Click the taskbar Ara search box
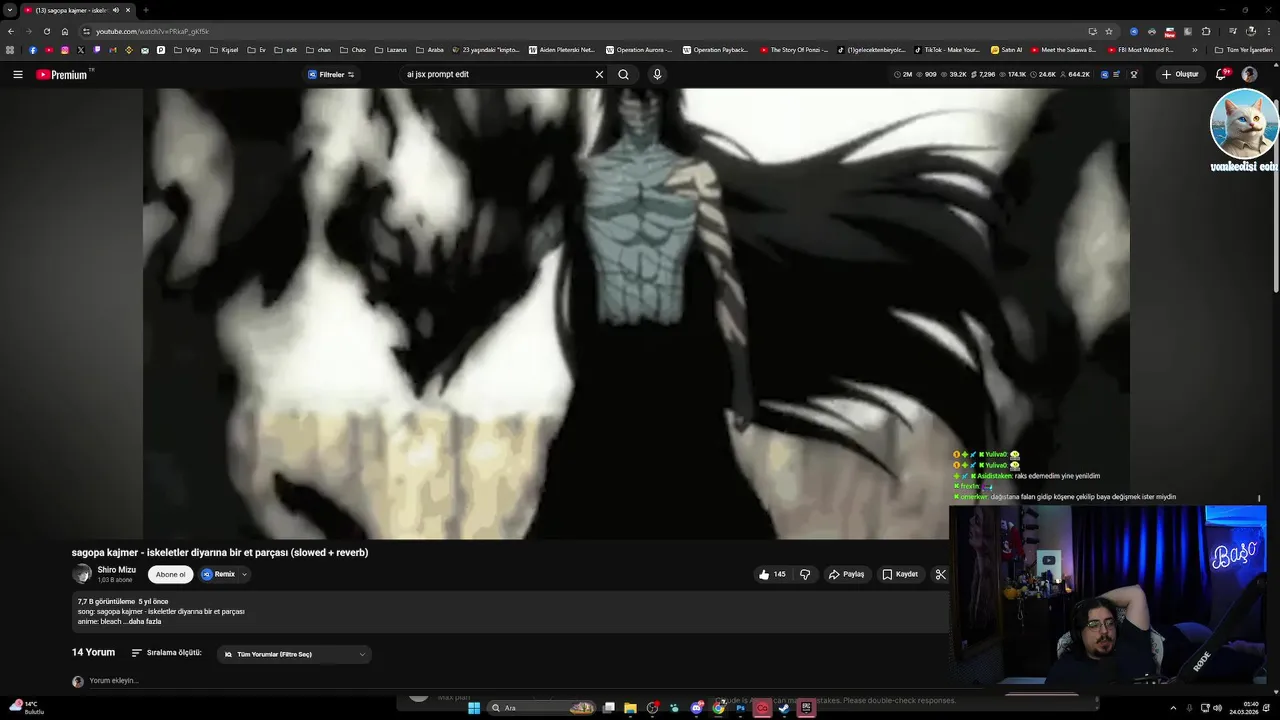1280x720 pixels. [x=541, y=708]
